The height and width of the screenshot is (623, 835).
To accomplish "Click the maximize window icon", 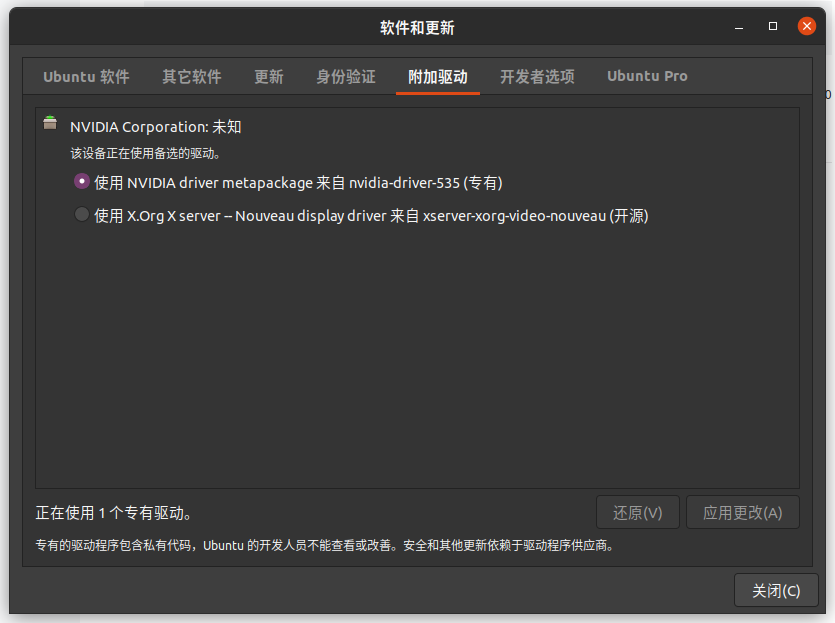I will pyautogui.click(x=772, y=26).
